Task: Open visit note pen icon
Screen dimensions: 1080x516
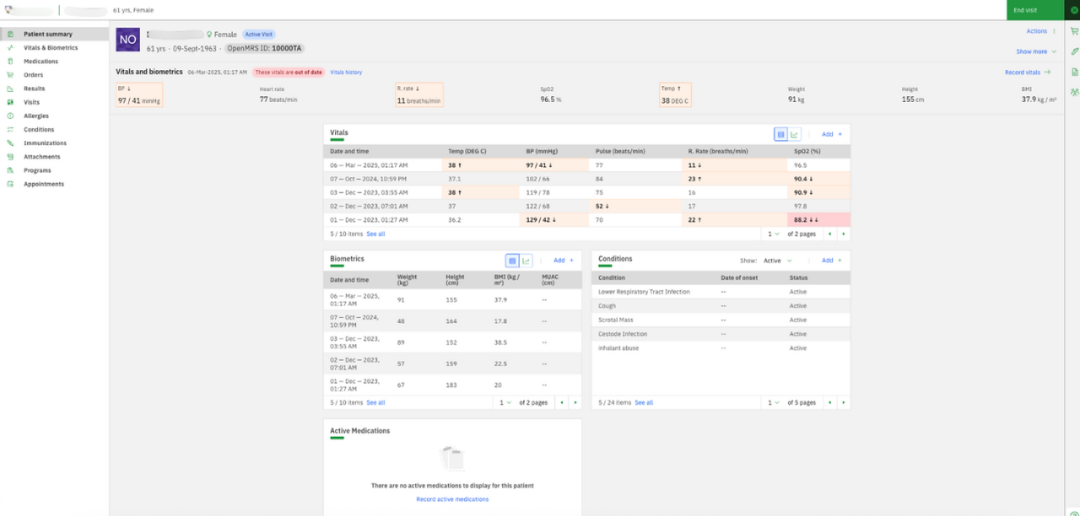Action: pos(1073,51)
